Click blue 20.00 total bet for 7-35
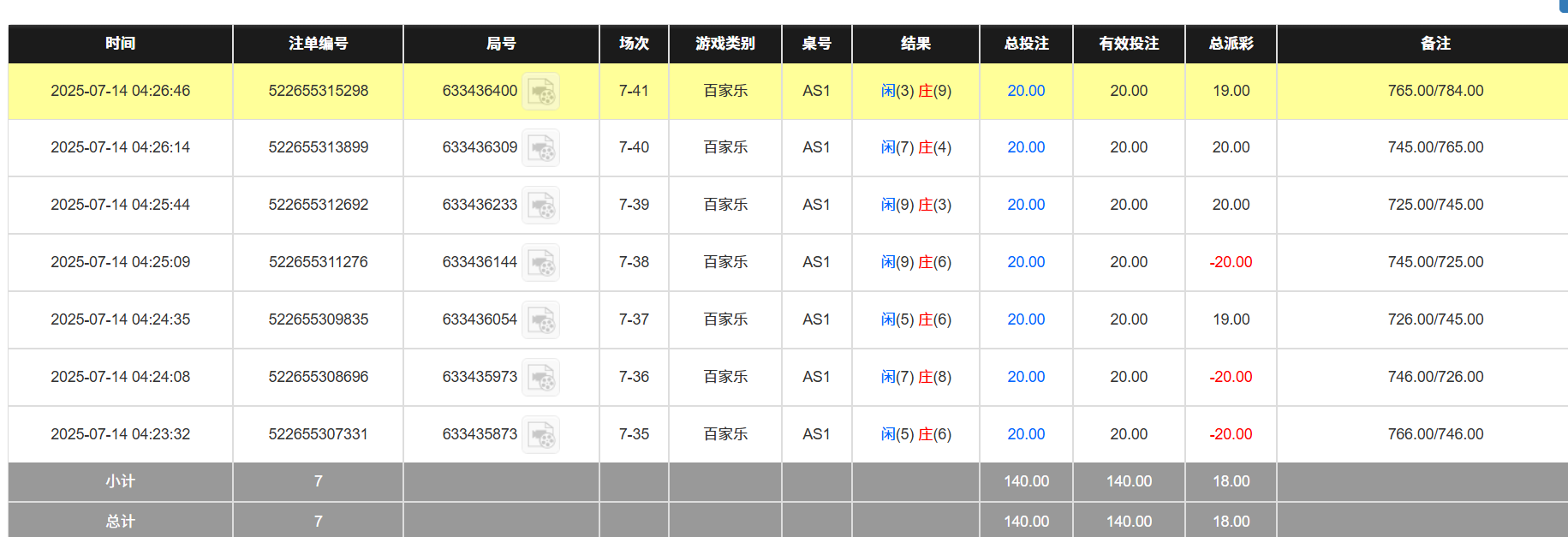Viewport: 1568px width, 537px height. pyautogui.click(x=1026, y=434)
